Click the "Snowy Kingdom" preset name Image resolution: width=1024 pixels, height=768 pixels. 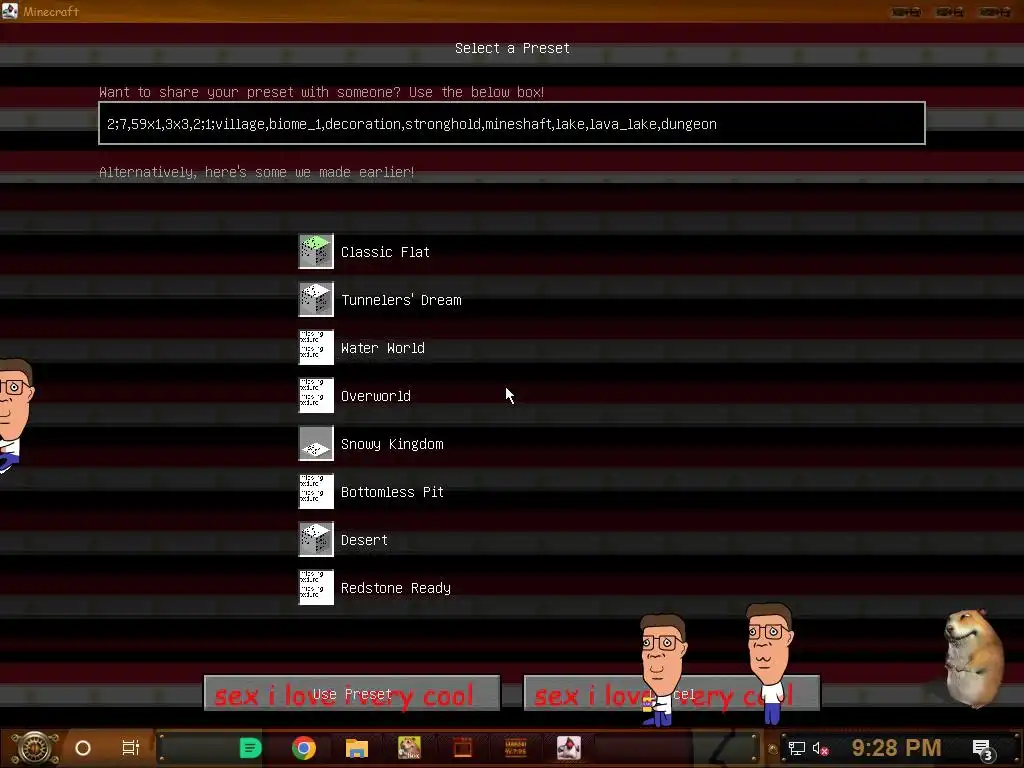point(392,444)
